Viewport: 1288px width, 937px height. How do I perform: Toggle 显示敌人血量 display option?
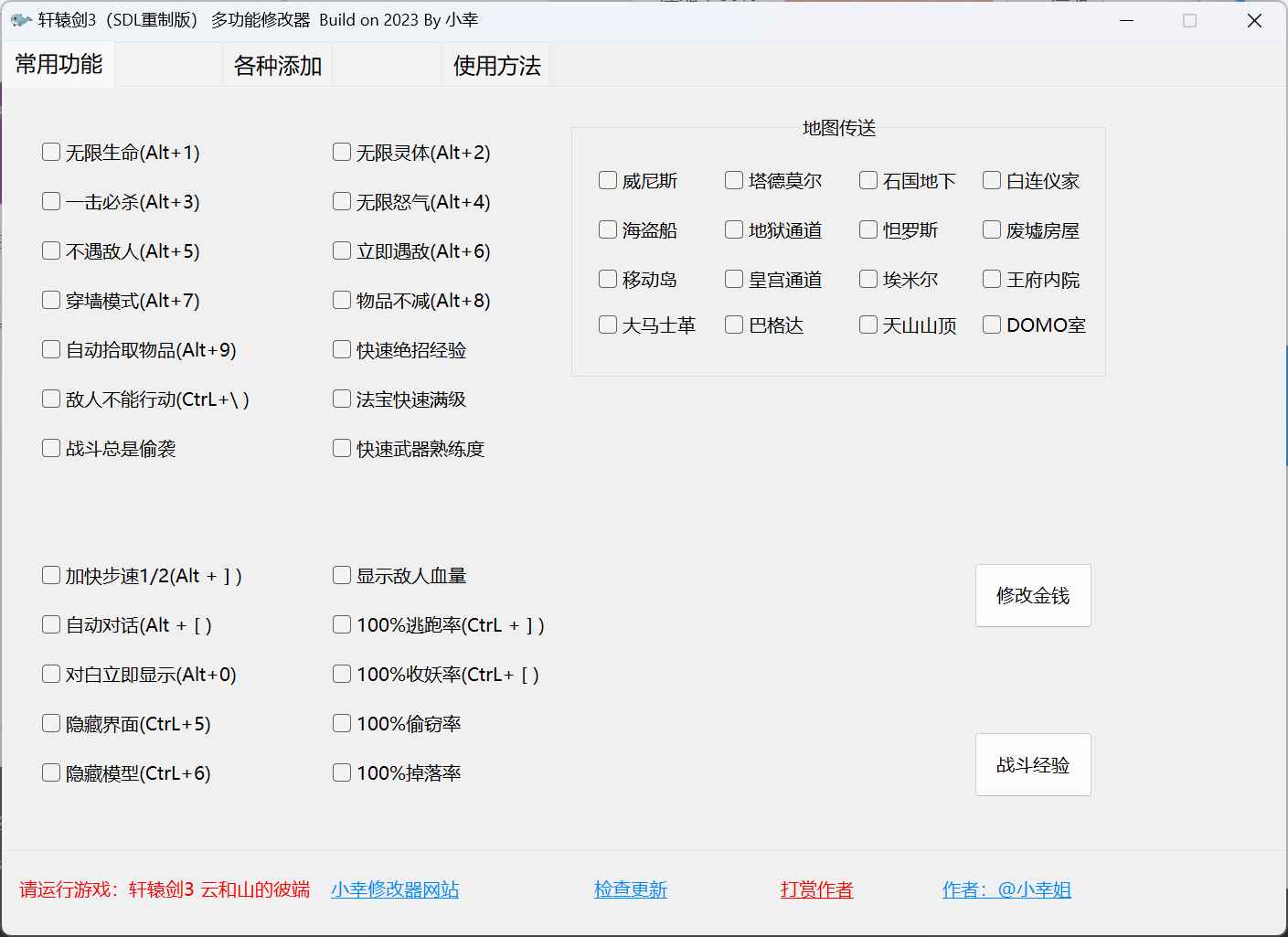[x=341, y=574]
